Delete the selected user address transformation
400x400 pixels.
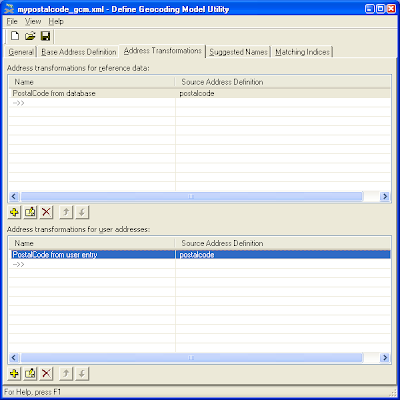46,374
